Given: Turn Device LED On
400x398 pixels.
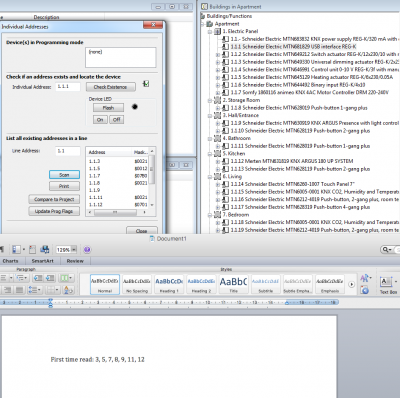Looking at the screenshot, I should click(x=100, y=120).
